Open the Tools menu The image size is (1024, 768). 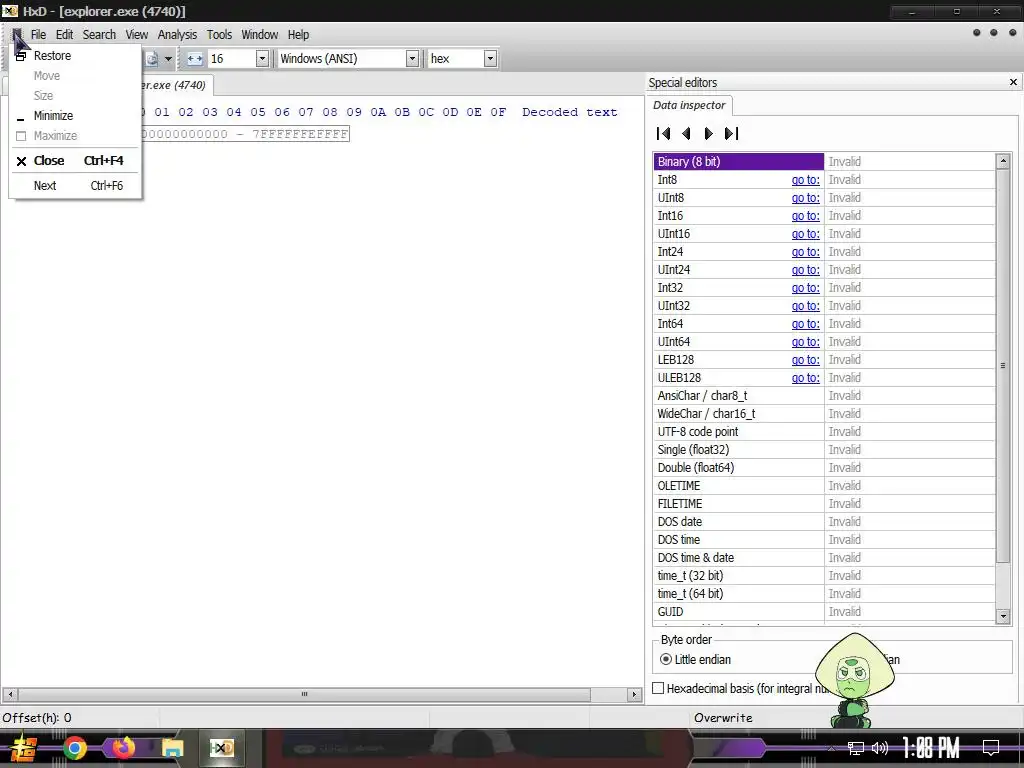[x=219, y=35]
